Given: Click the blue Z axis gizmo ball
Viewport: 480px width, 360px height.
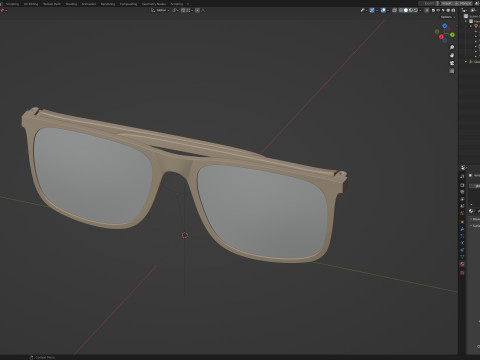Looking at the screenshot, I should pyautogui.click(x=445, y=26).
